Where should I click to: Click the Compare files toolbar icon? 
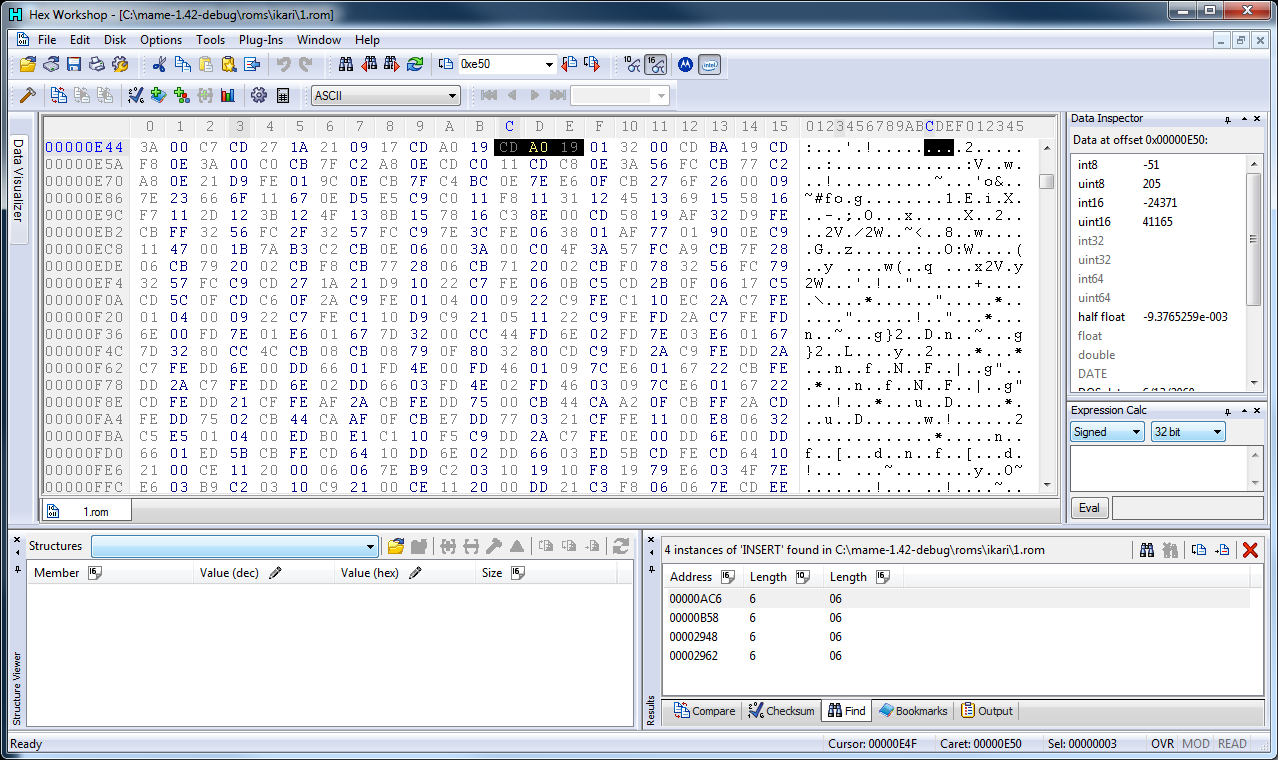tap(59, 95)
